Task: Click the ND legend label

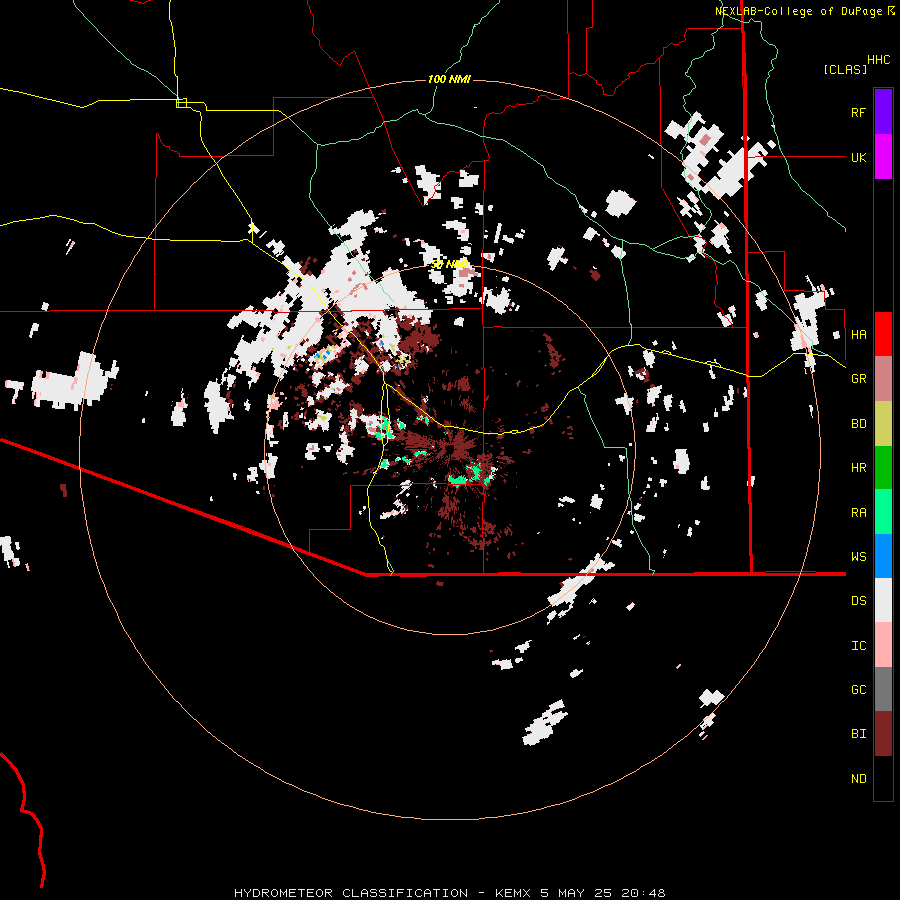Action: coord(858,779)
